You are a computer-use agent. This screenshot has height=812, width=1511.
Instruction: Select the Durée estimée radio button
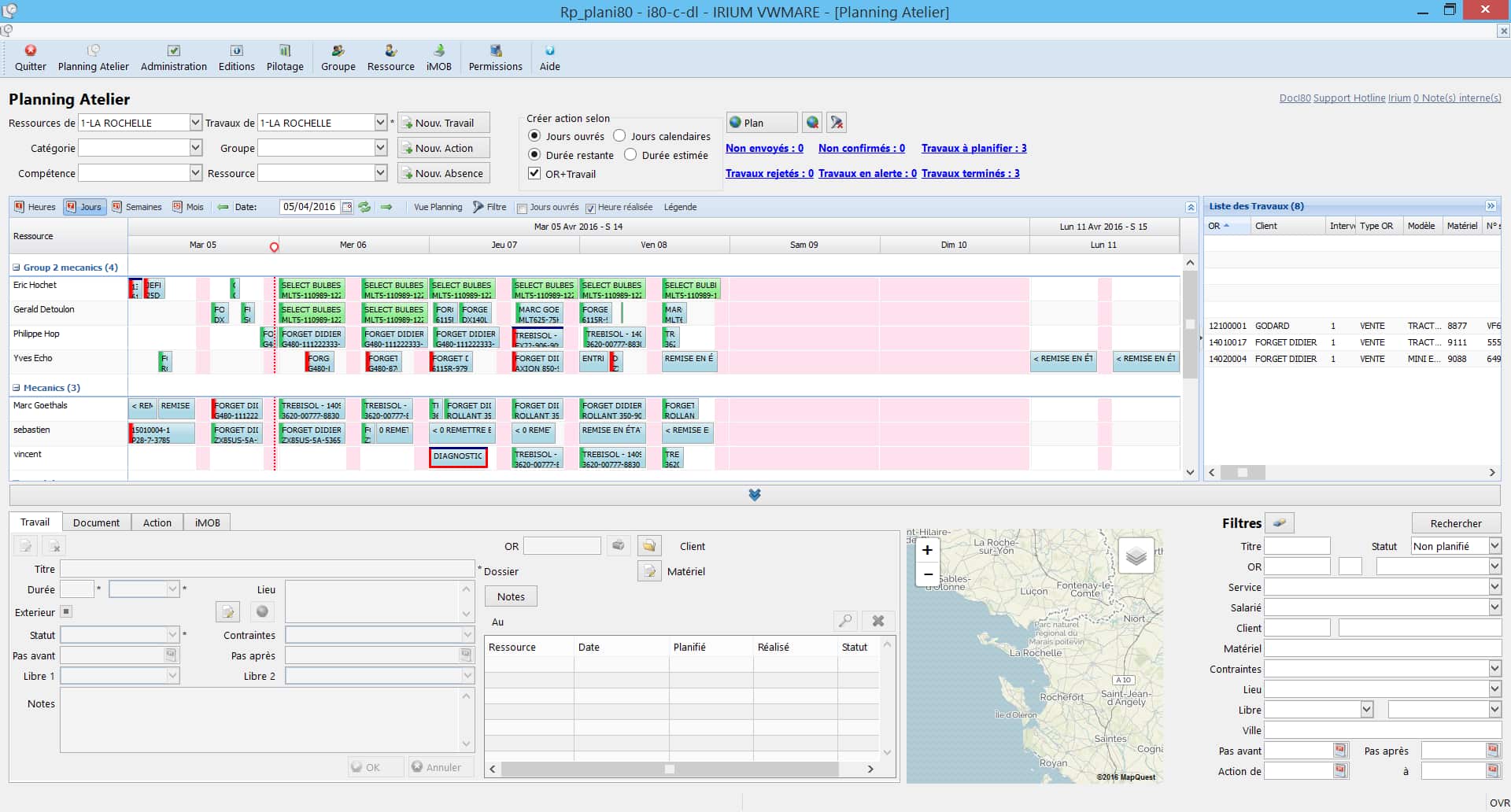pyautogui.click(x=630, y=155)
